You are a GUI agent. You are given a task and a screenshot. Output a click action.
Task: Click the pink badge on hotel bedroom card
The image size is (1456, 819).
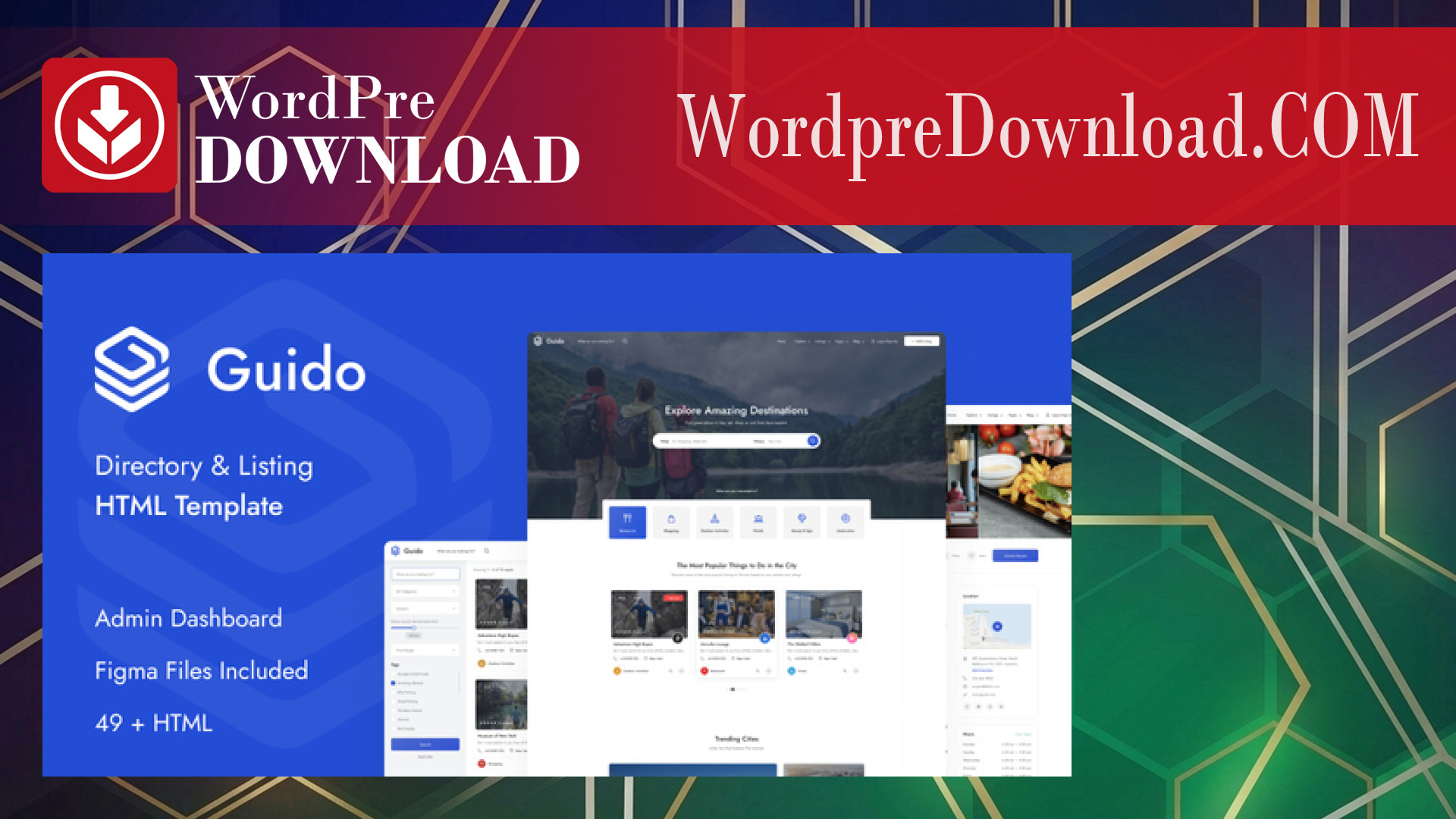pyautogui.click(x=852, y=638)
